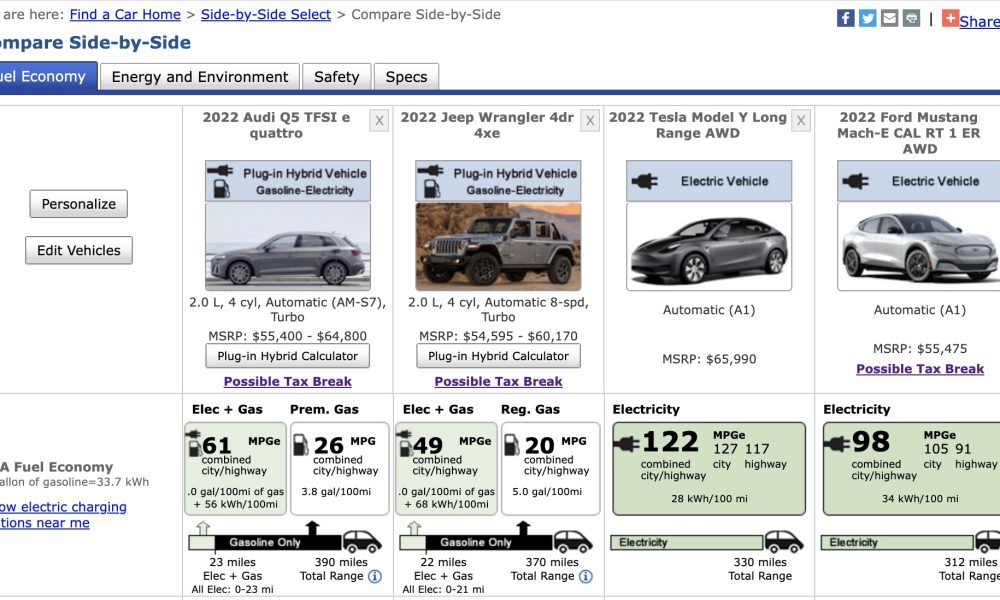Click the plug icon in Ford's Electric Vehicle badge

[856, 181]
